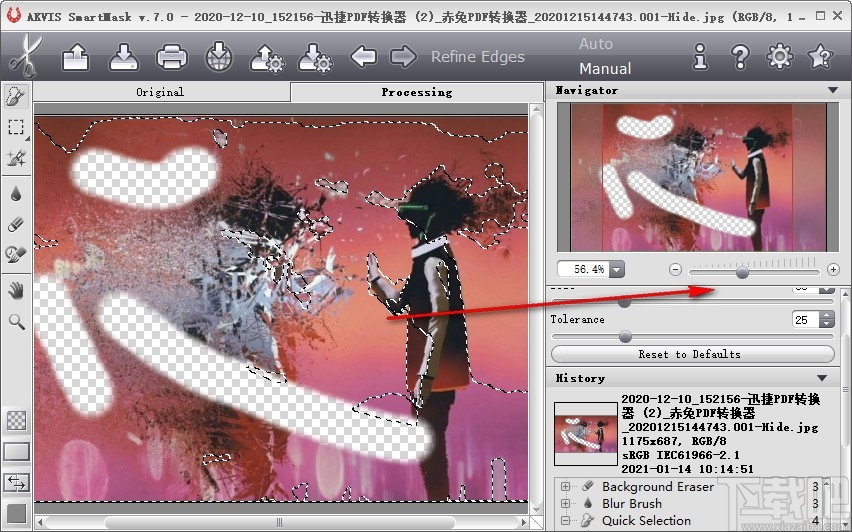Click the Tolerance value field

pyautogui.click(x=805, y=320)
